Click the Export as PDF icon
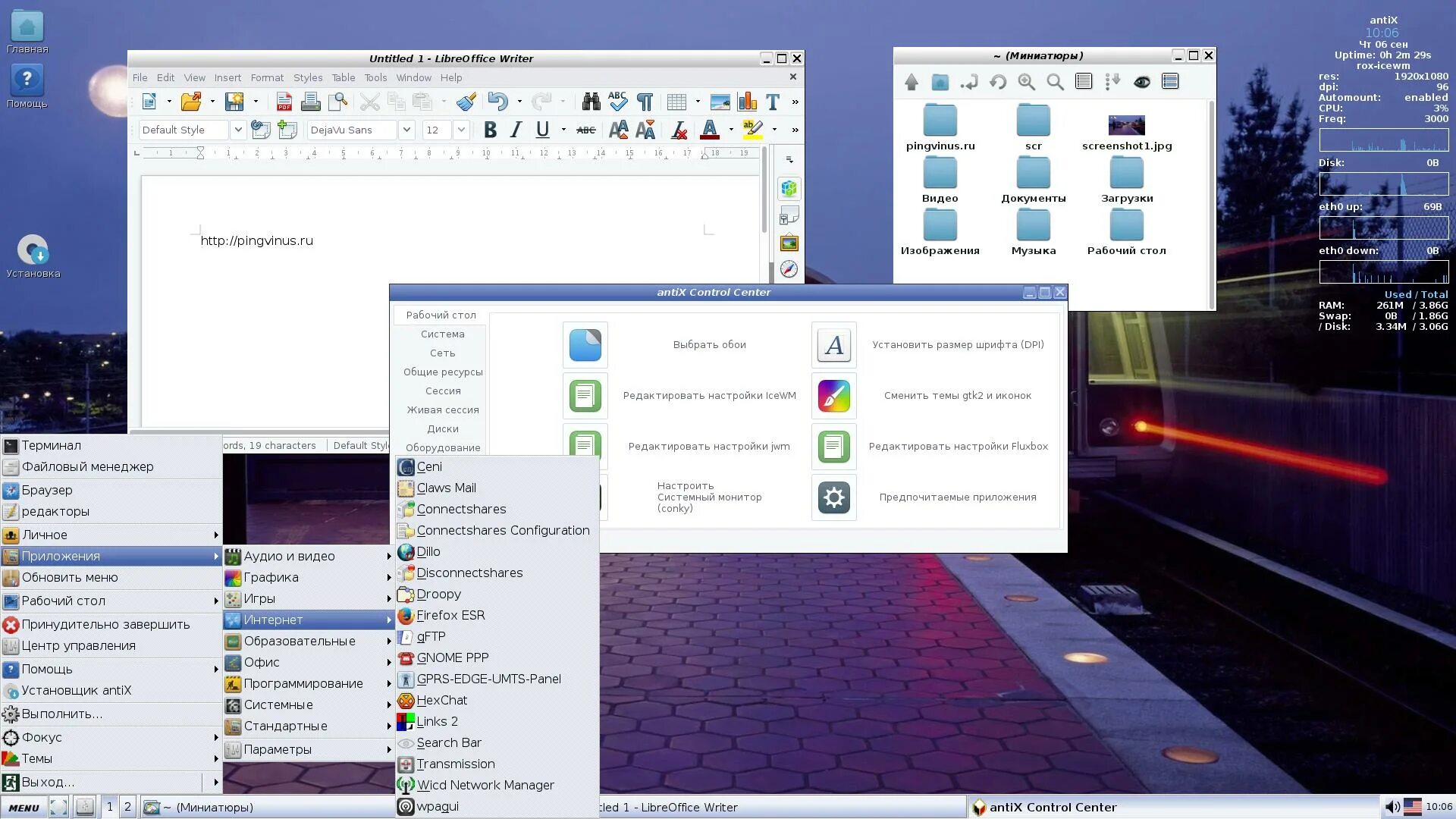 (284, 102)
